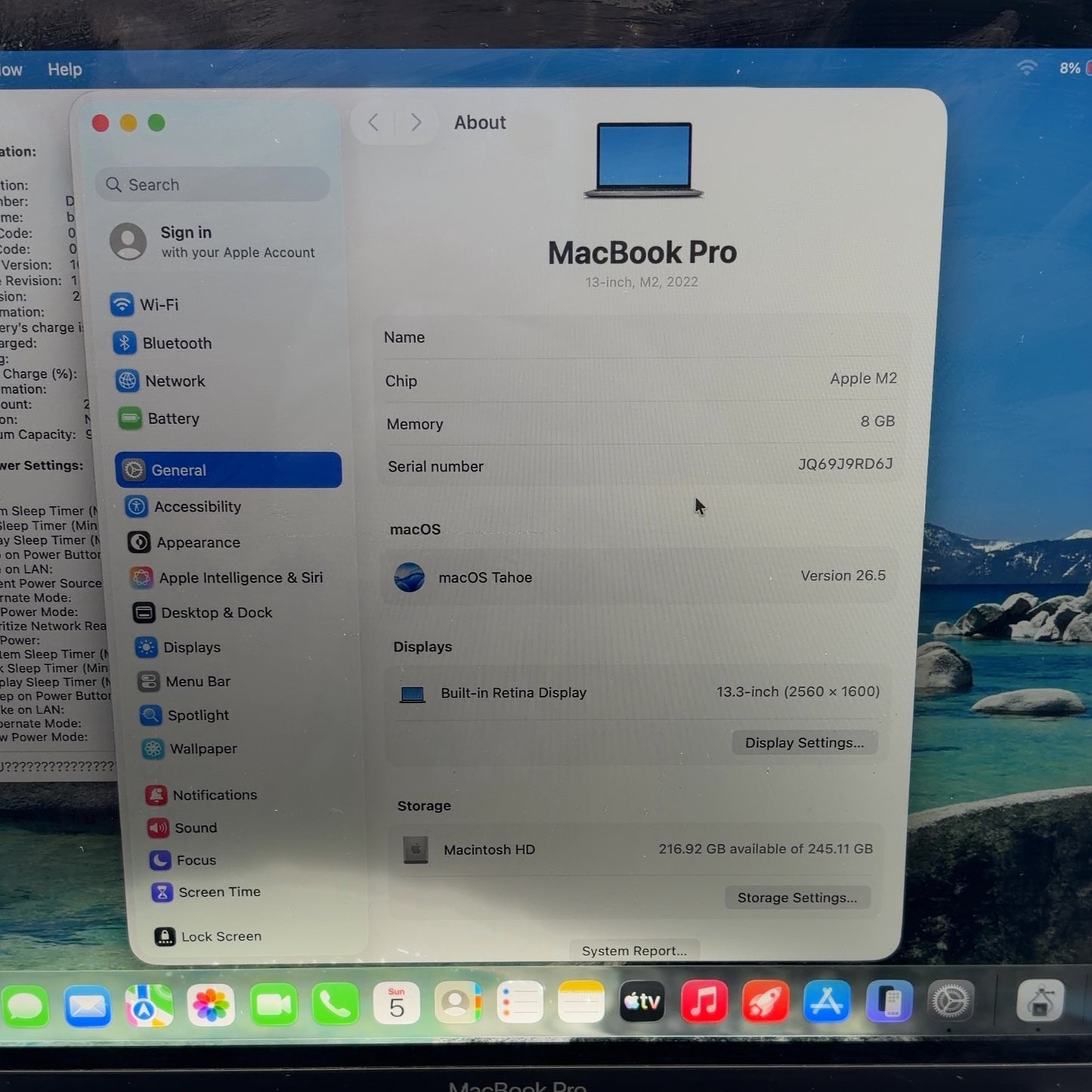Viewport: 1092px width, 1092px height.
Task: Click the Wi-Fi status menu bar icon
Action: [x=1026, y=68]
